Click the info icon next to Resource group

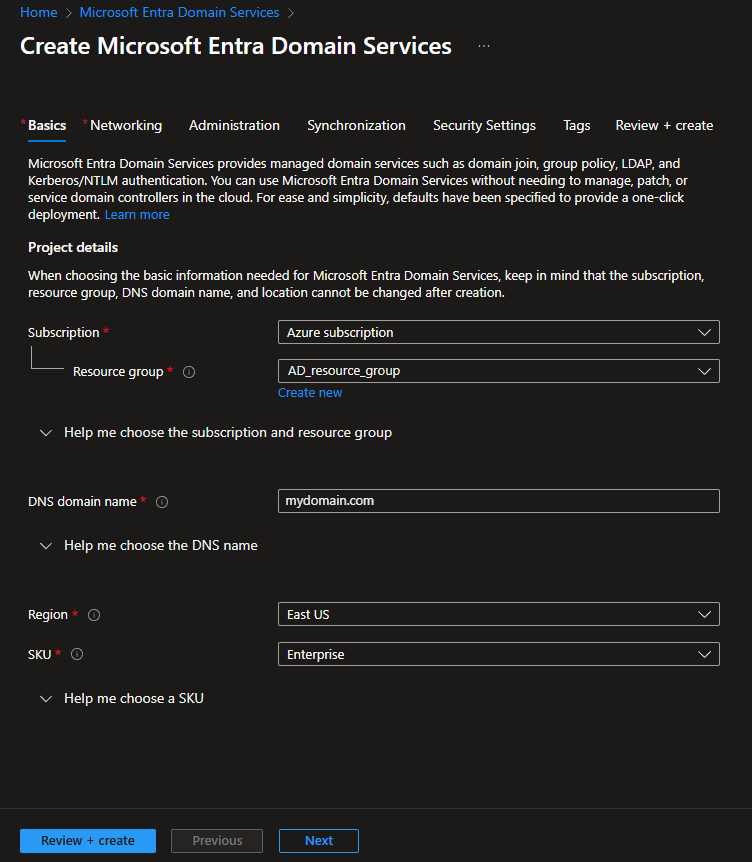coord(189,372)
